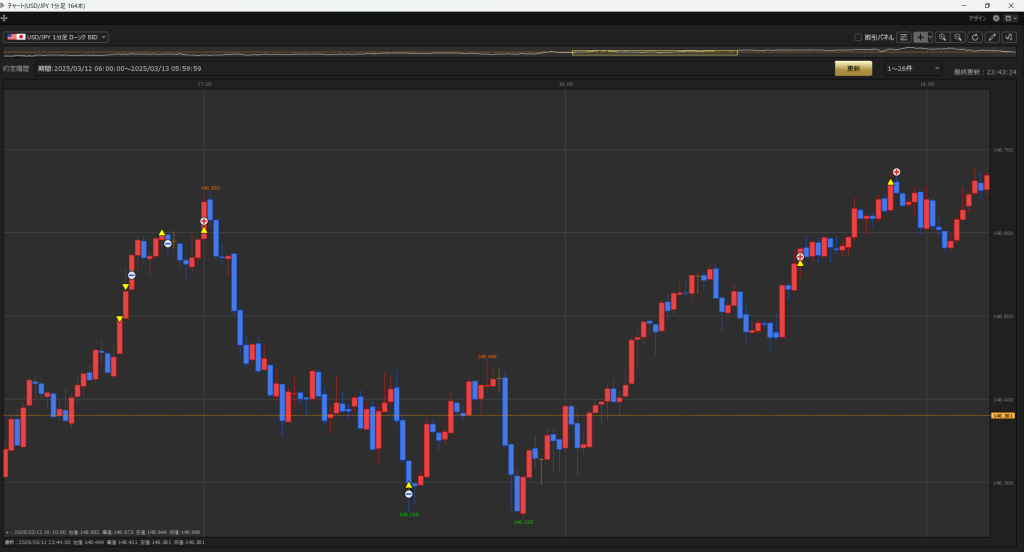The width and height of the screenshot is (1024, 552).
Task: Click the 約定履歴 label
Action: click(x=16, y=69)
